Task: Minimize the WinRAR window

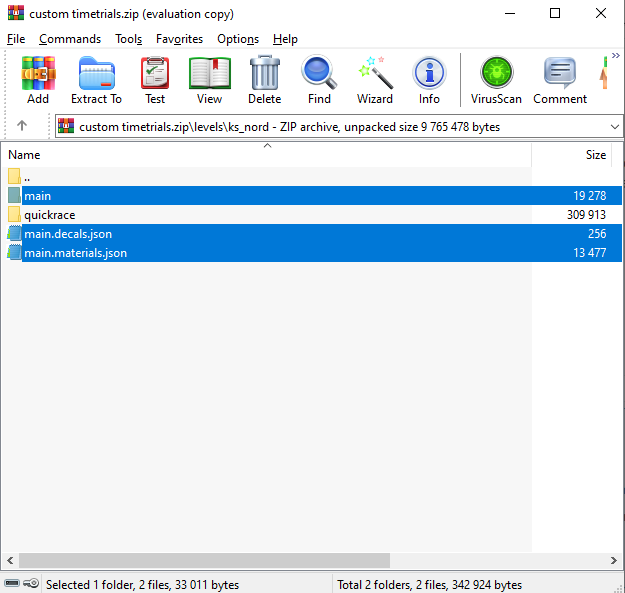Action: tap(510, 13)
